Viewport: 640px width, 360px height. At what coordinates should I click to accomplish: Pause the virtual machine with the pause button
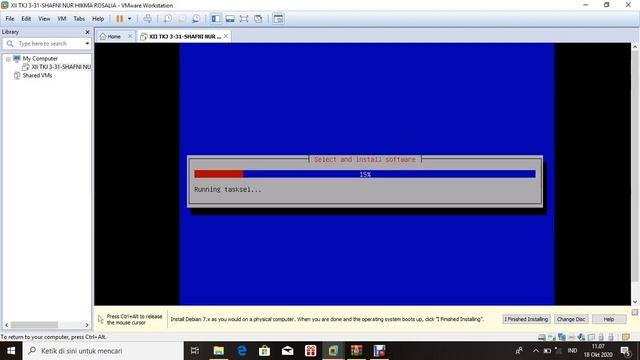(120, 19)
